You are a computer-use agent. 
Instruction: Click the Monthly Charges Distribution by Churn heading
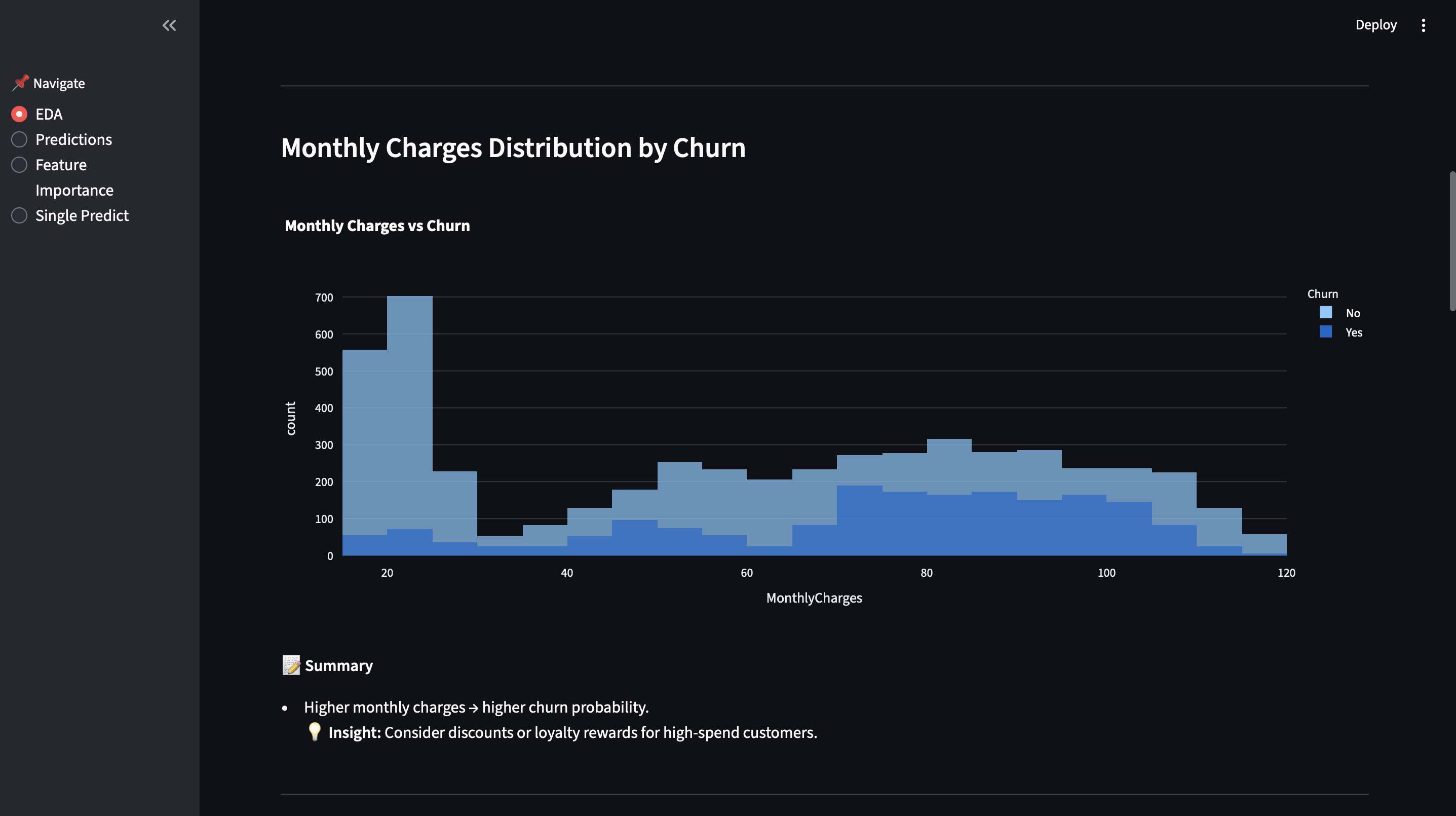click(513, 148)
